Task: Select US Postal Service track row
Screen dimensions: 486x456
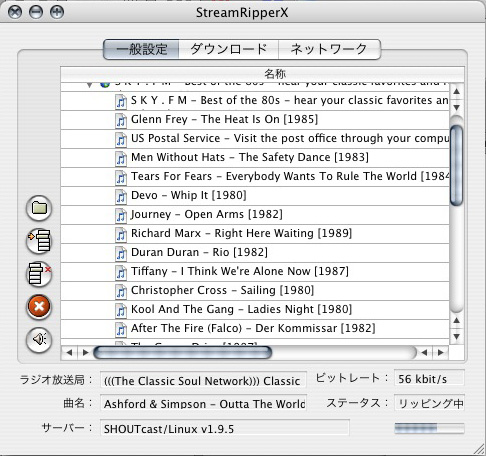Action: (x=255, y=139)
